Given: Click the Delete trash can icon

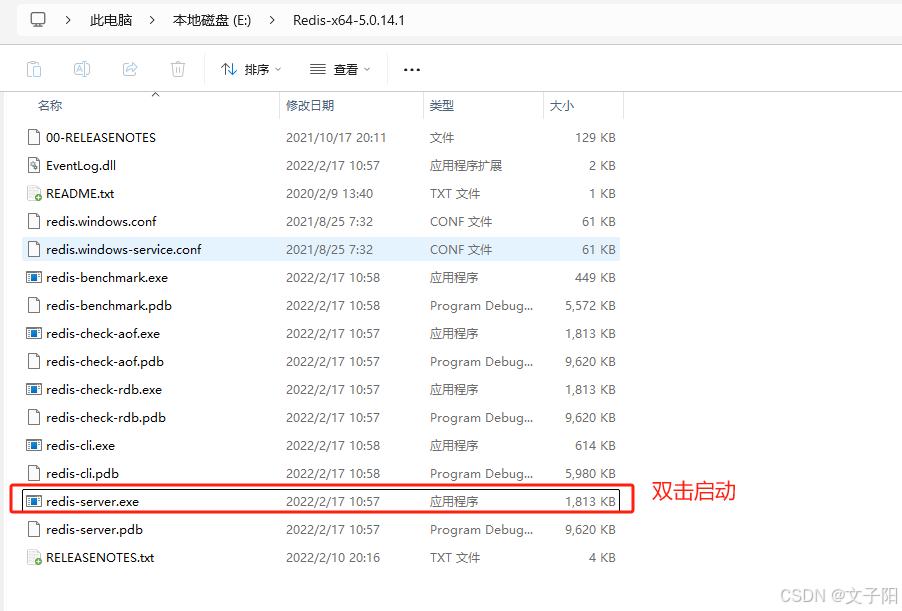Looking at the screenshot, I should coord(178,69).
